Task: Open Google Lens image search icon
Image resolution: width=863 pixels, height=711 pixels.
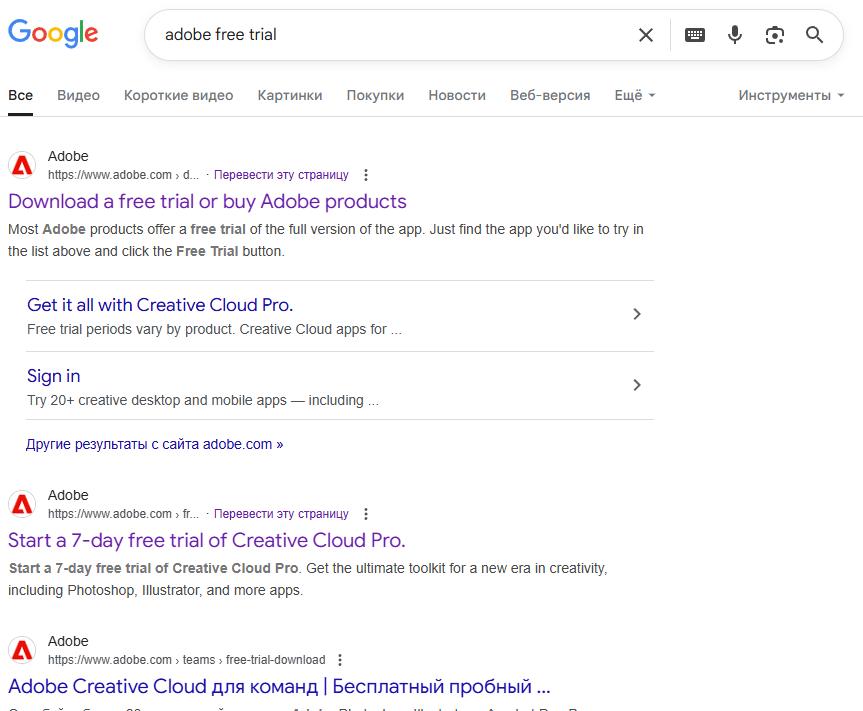Action: 775,35
